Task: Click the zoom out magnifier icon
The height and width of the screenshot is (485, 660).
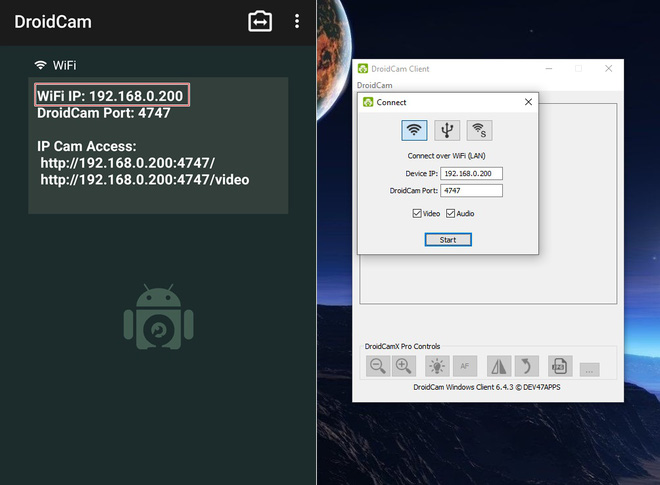Action: 378,366
